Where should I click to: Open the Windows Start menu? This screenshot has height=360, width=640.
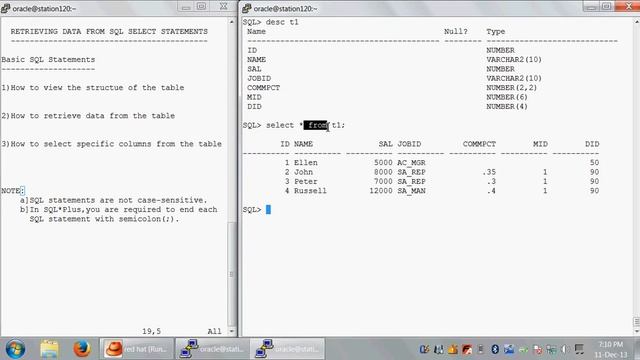click(x=15, y=349)
